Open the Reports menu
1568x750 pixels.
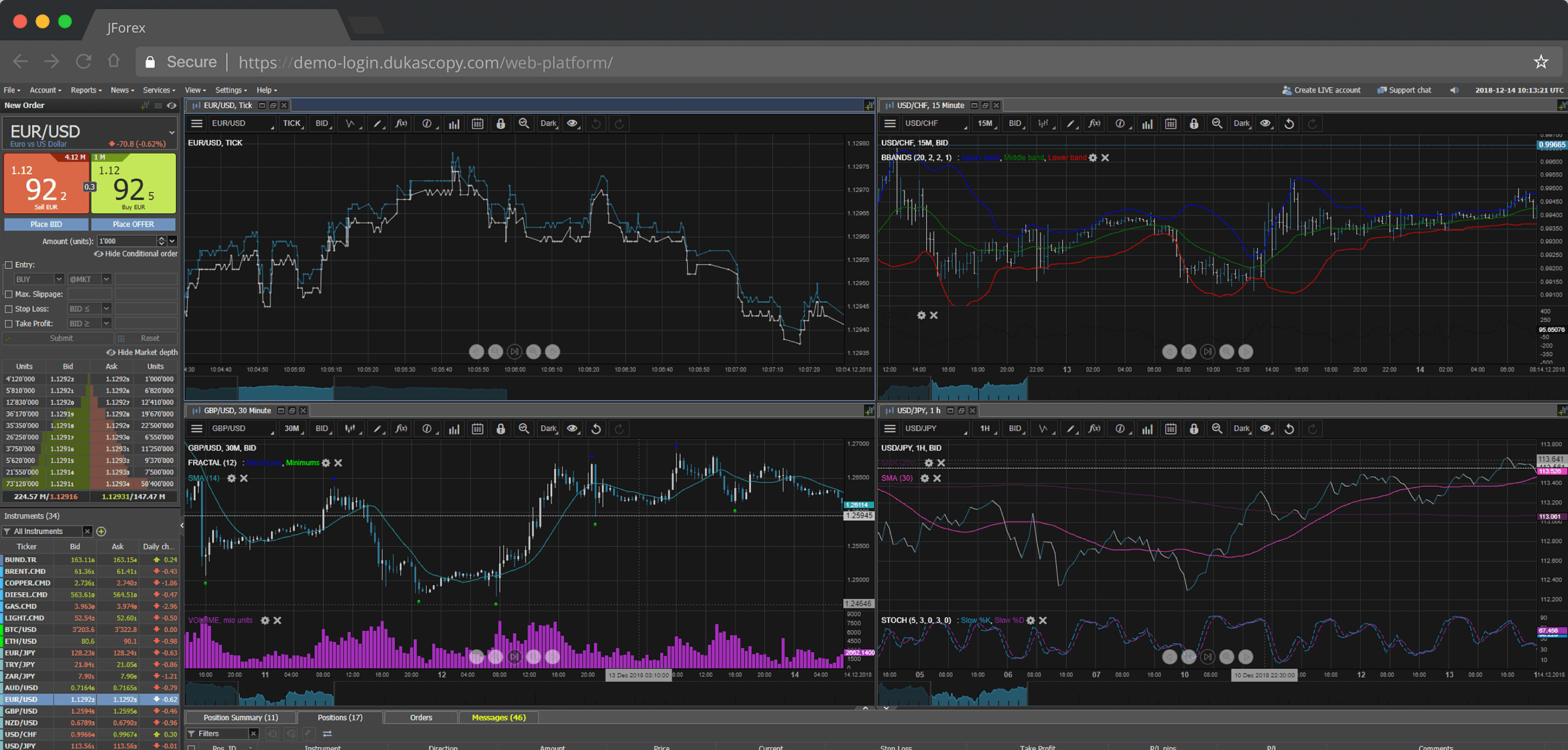pos(86,90)
